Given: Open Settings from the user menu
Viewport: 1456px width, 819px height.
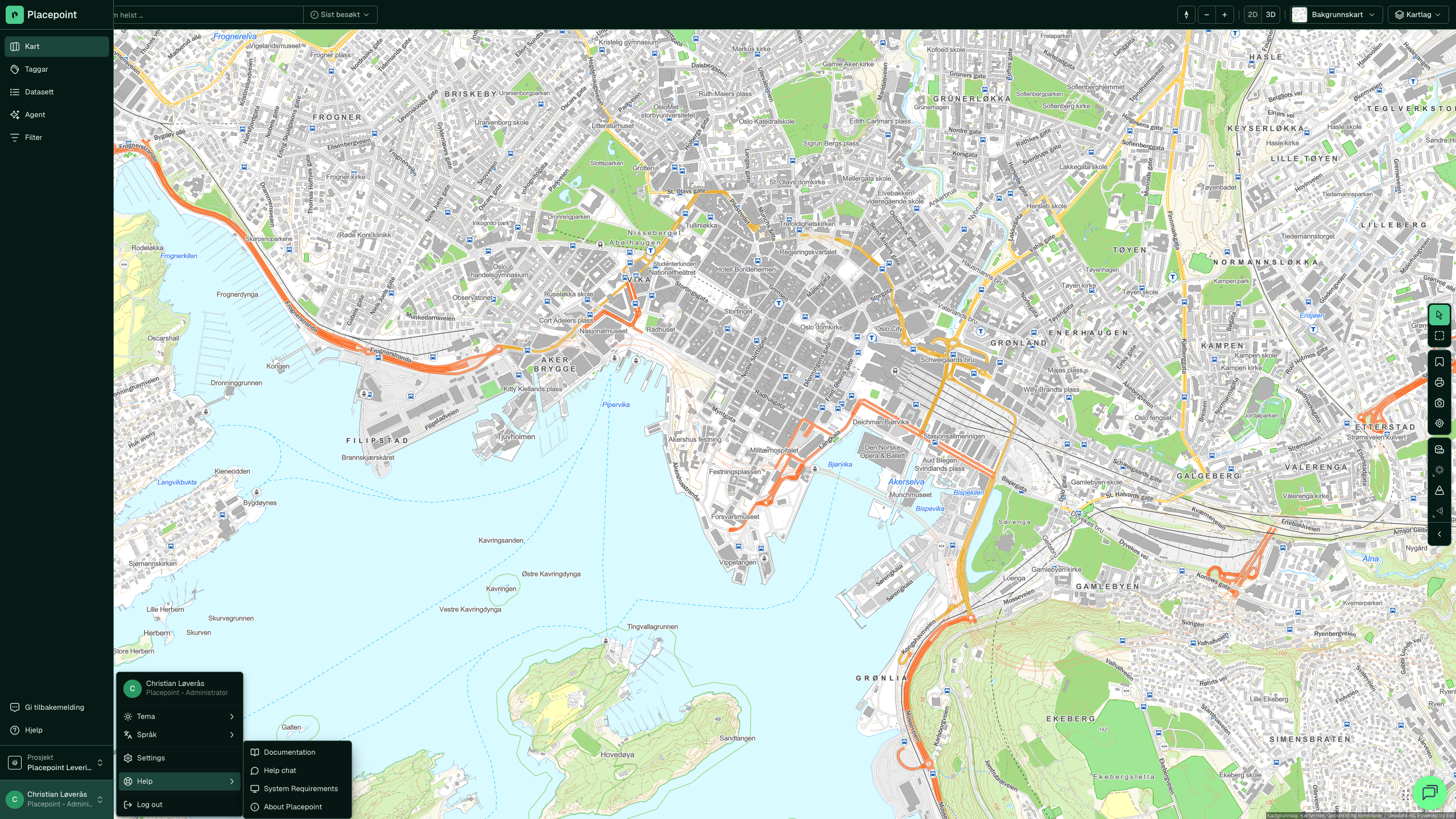Looking at the screenshot, I should [180, 758].
